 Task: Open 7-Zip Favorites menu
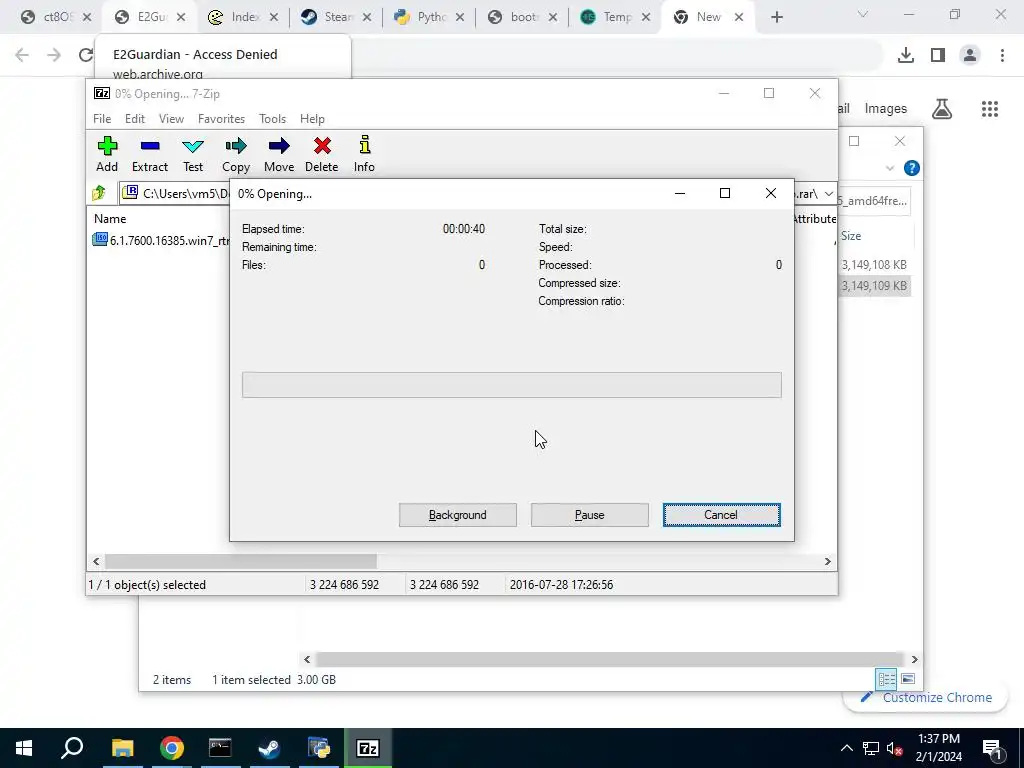pyautogui.click(x=221, y=119)
